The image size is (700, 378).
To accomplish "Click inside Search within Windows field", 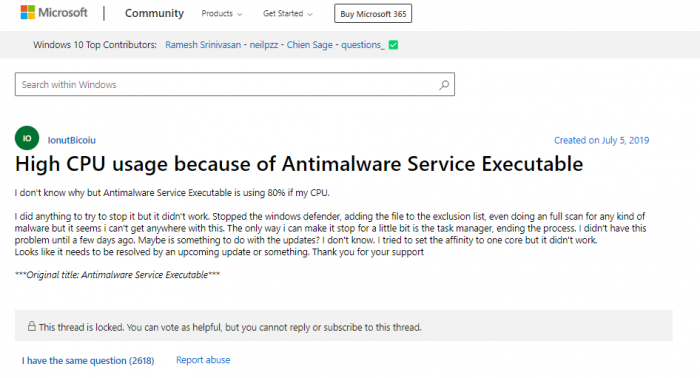I will (x=235, y=84).
